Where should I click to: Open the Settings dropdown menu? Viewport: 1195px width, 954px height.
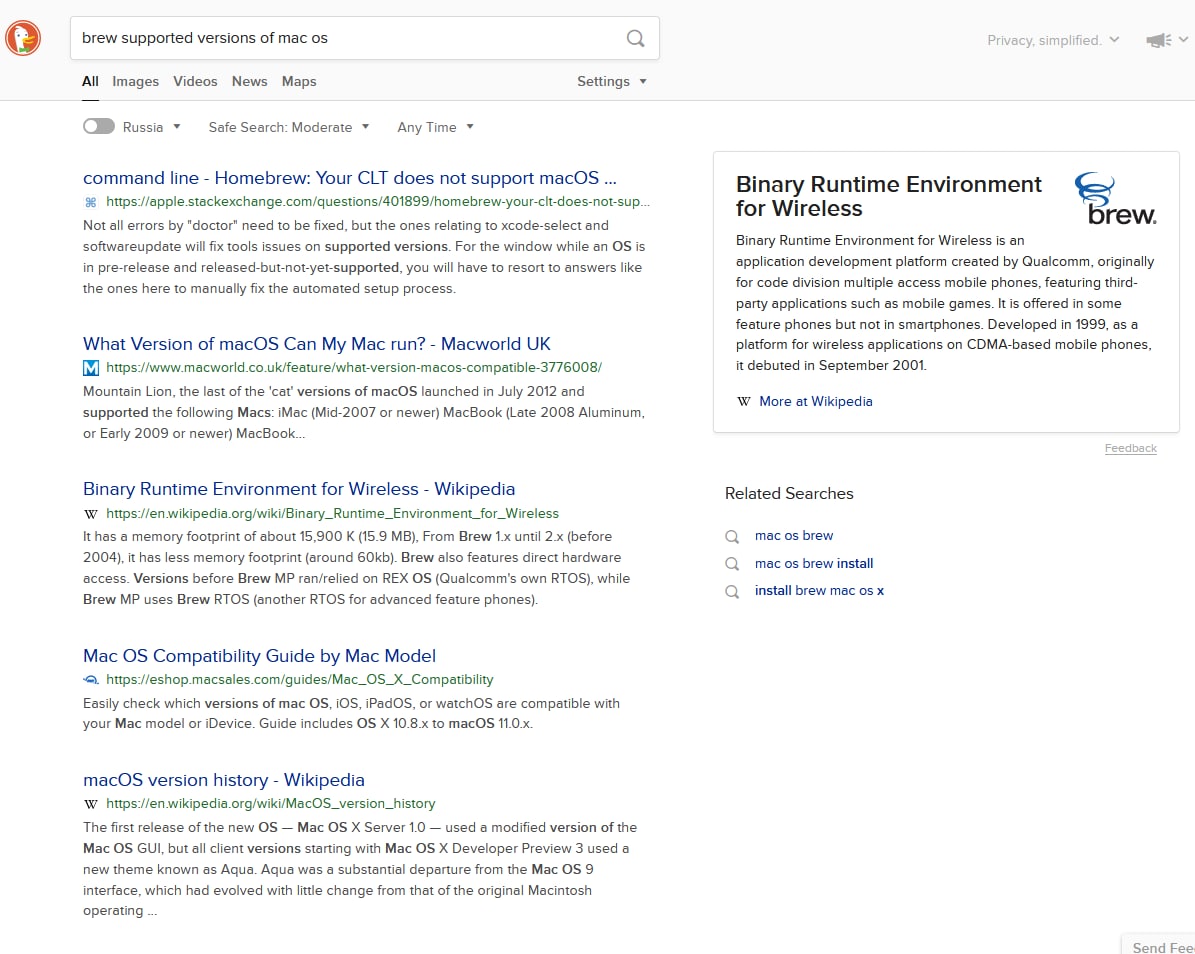tap(611, 81)
